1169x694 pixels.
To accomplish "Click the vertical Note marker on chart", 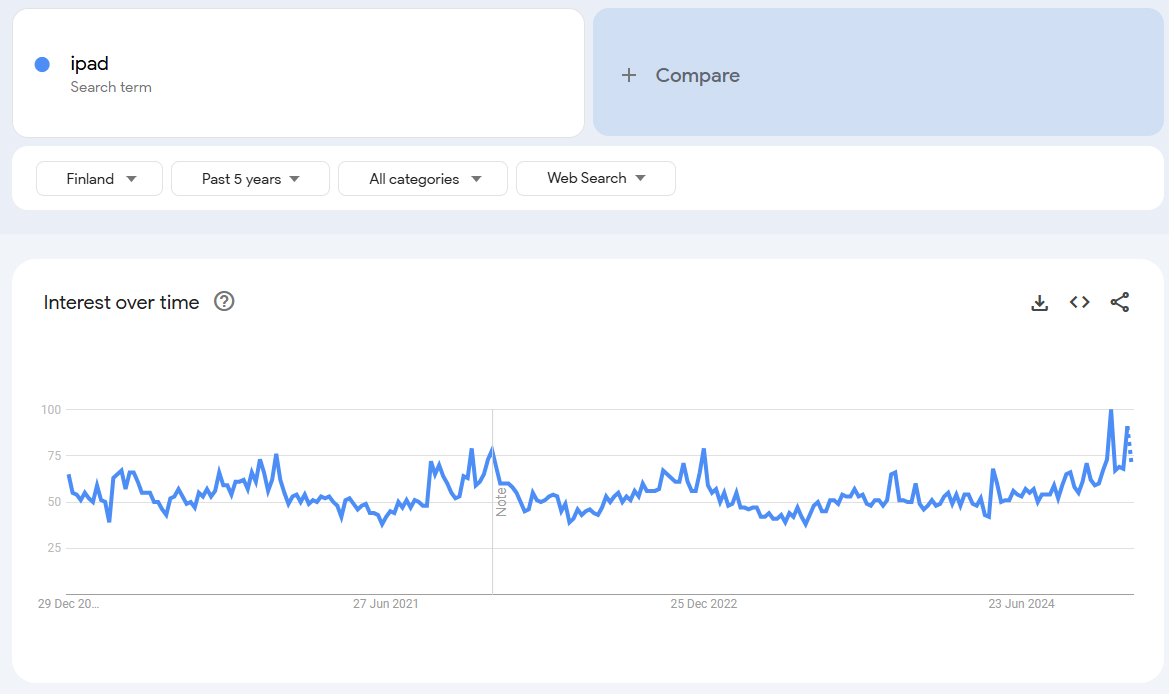I will pos(501,501).
